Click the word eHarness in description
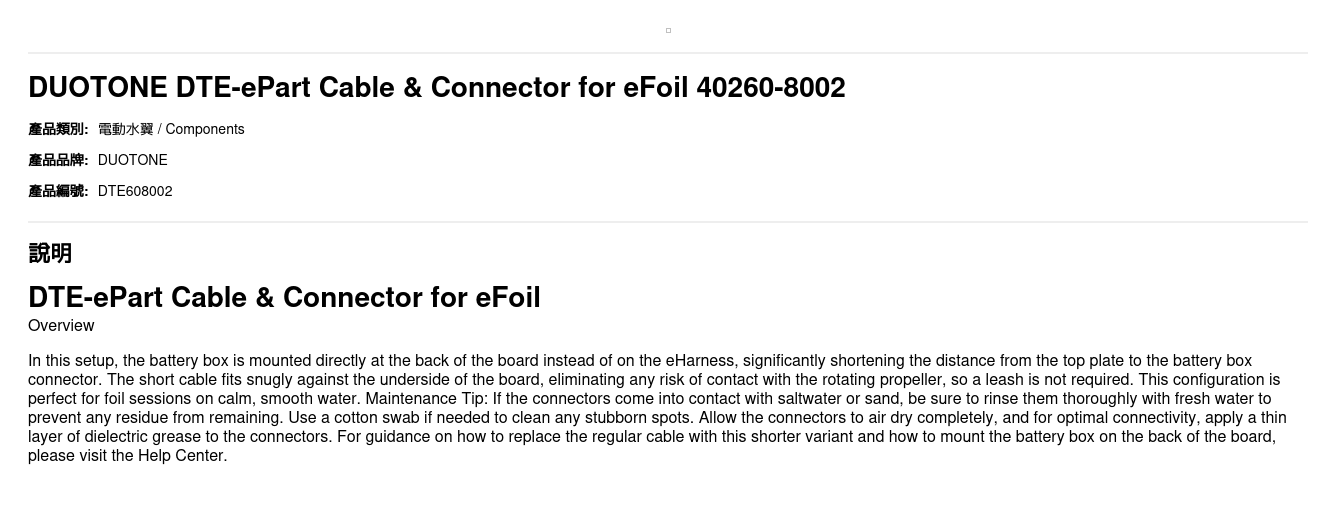 (x=699, y=361)
